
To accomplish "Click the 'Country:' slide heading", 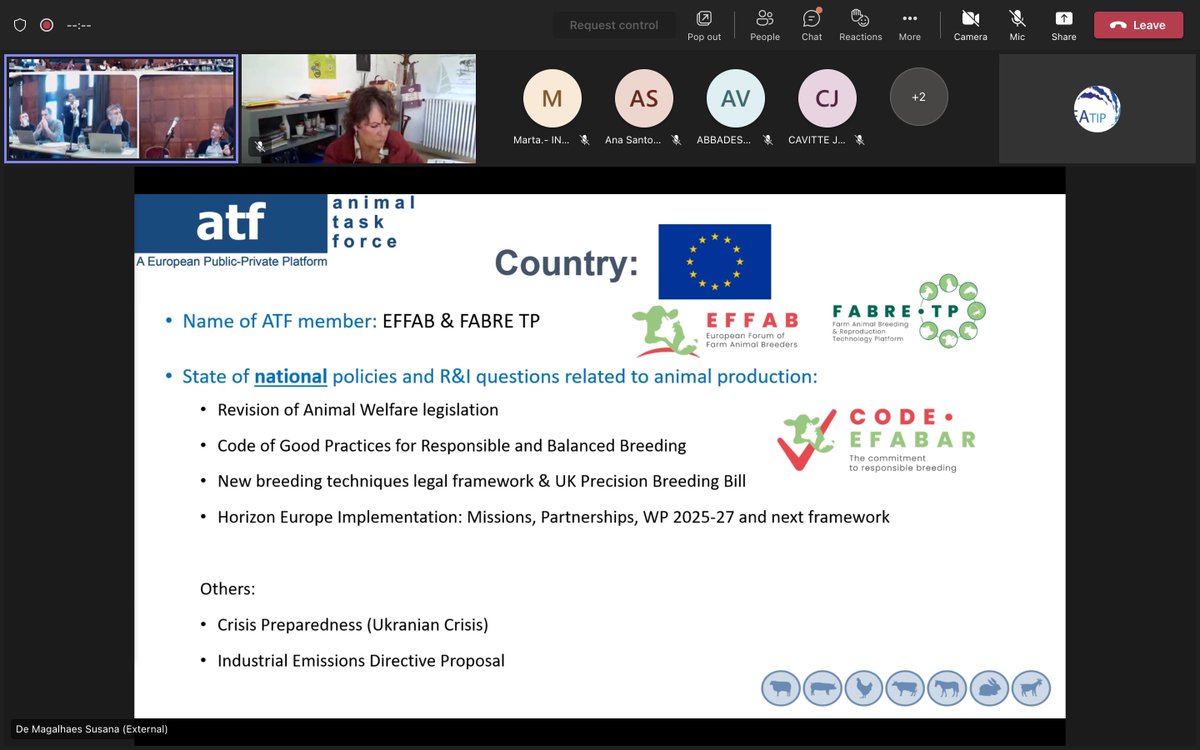I will [566, 263].
